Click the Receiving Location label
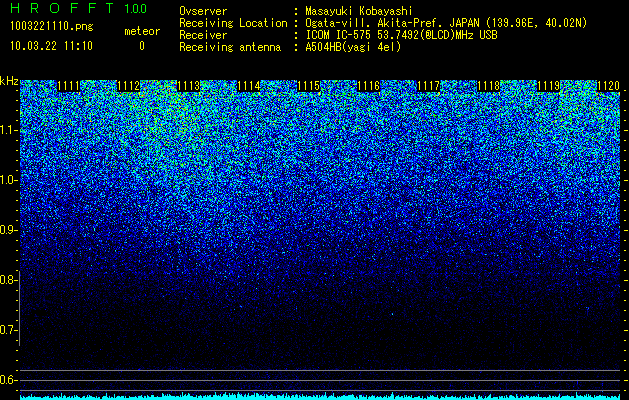The height and width of the screenshot is (400, 629). pos(233,23)
